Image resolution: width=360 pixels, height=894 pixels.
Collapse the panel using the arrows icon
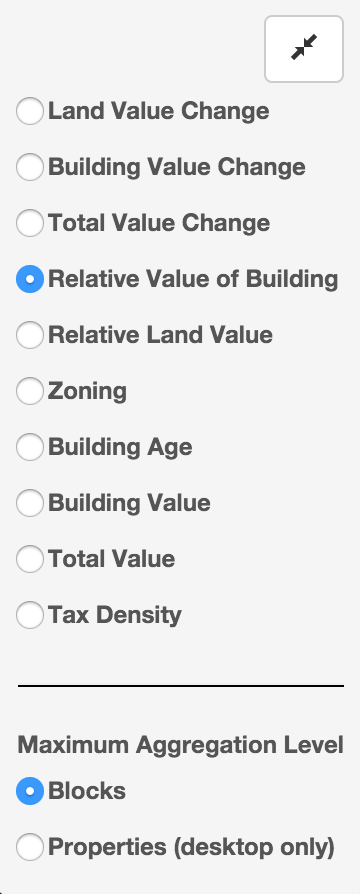304,49
